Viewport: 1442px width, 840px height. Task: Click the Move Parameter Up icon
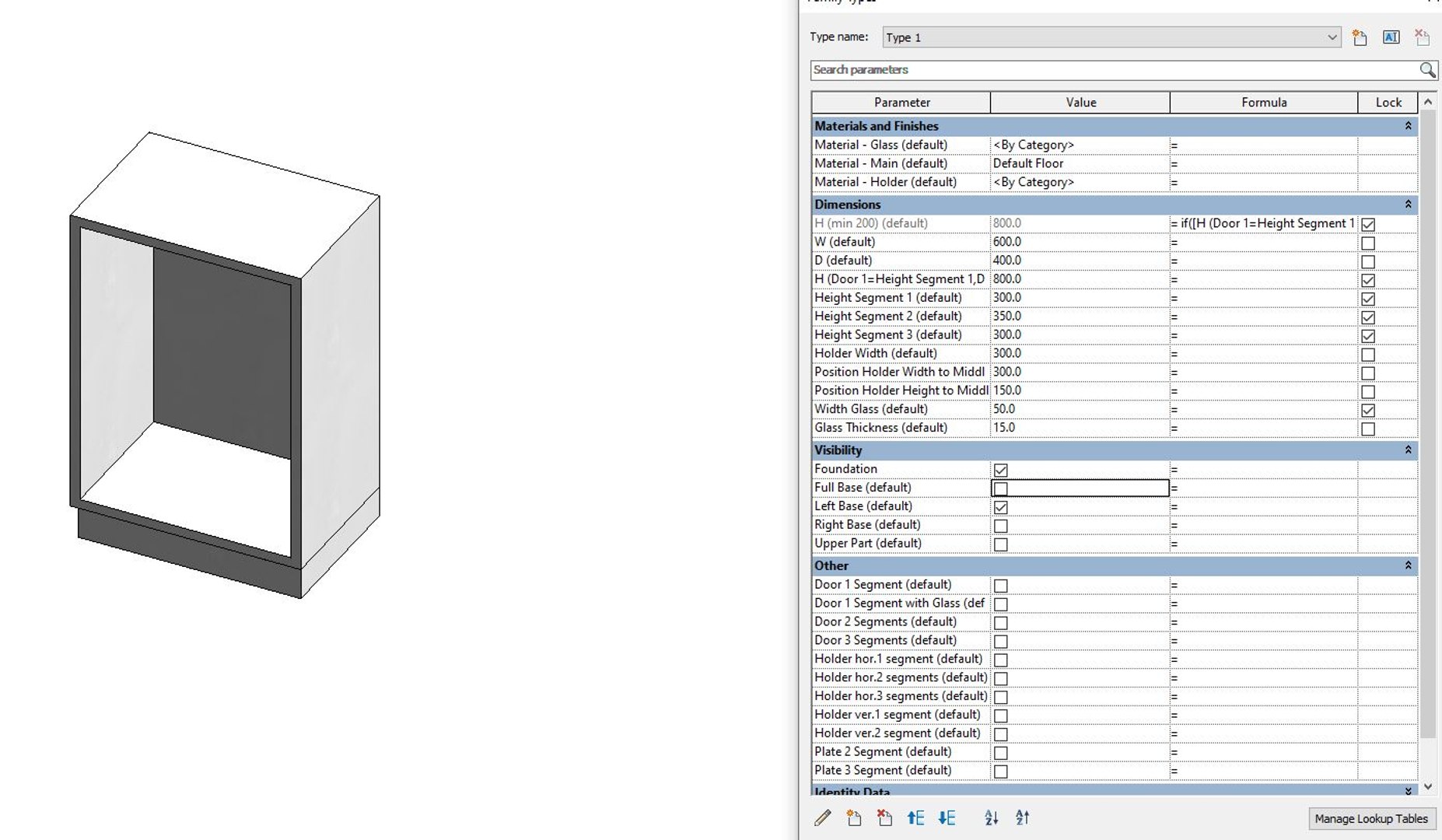(x=915, y=817)
